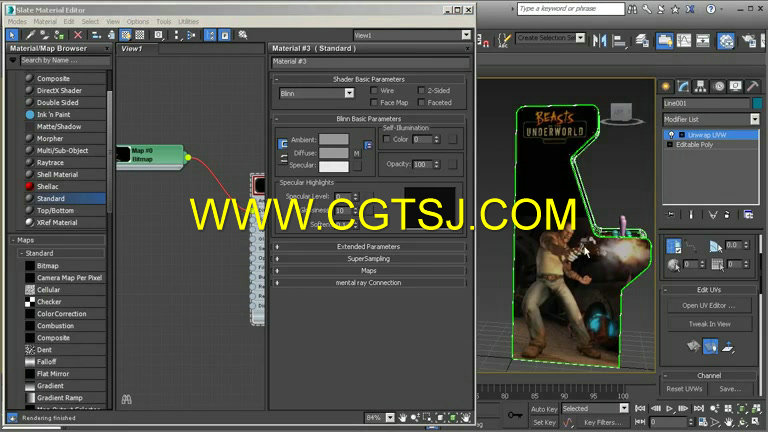Click the Diffuse color swatch
Viewport: 768px width, 432px height.
334,153
